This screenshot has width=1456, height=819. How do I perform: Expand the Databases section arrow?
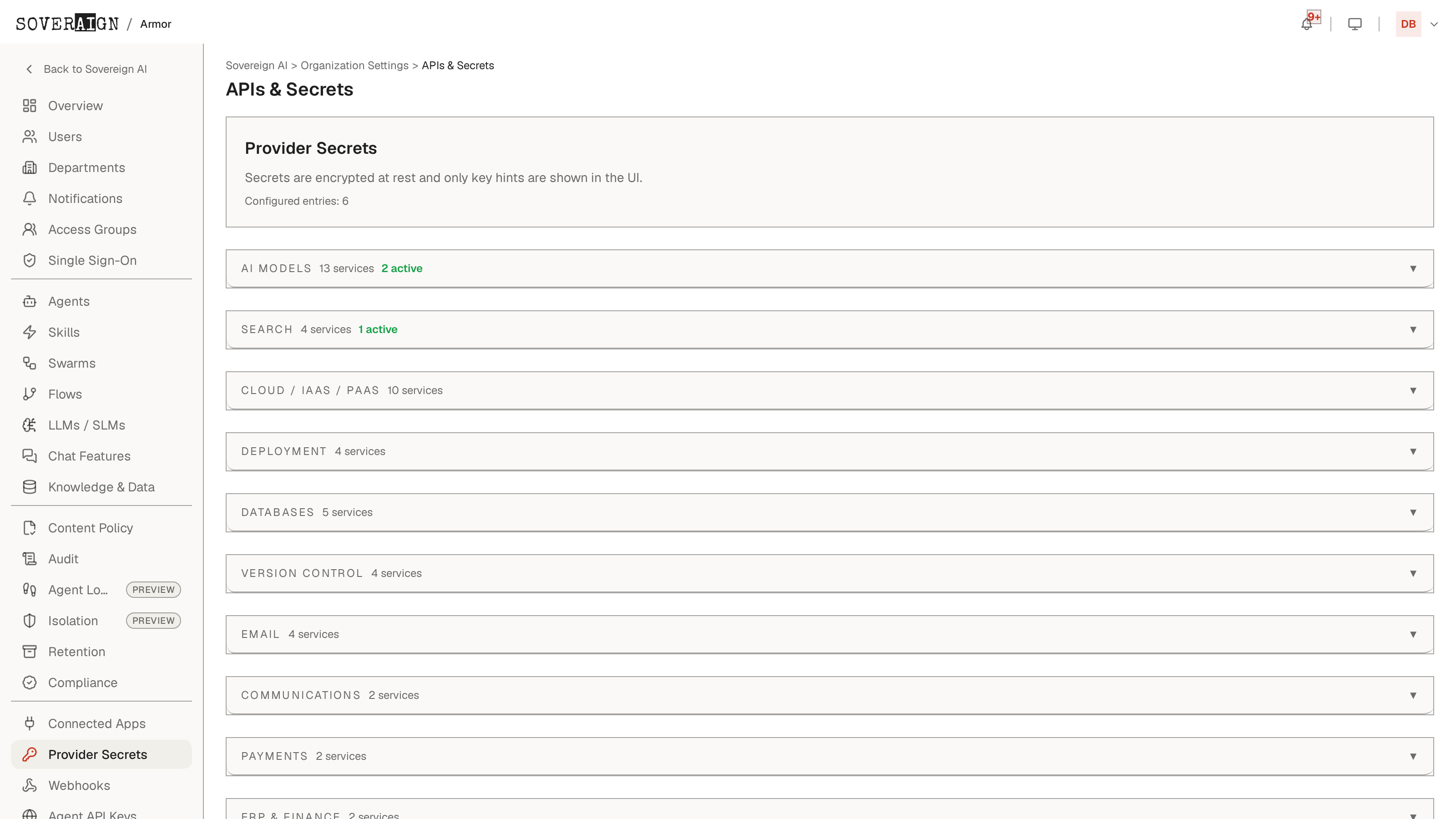(x=1413, y=513)
